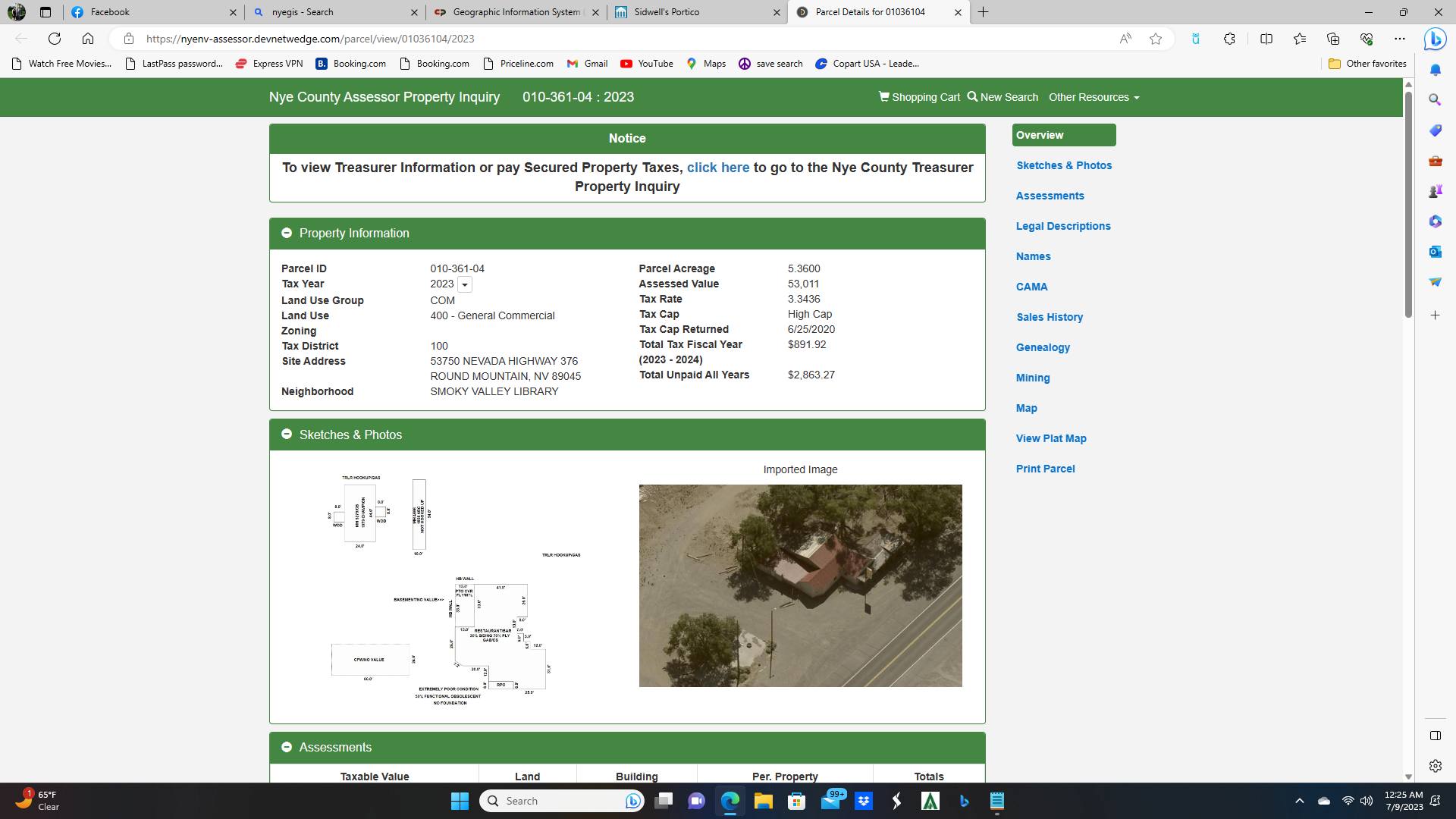Add page to favorites star icon
The image size is (1456, 819).
pyautogui.click(x=1156, y=39)
